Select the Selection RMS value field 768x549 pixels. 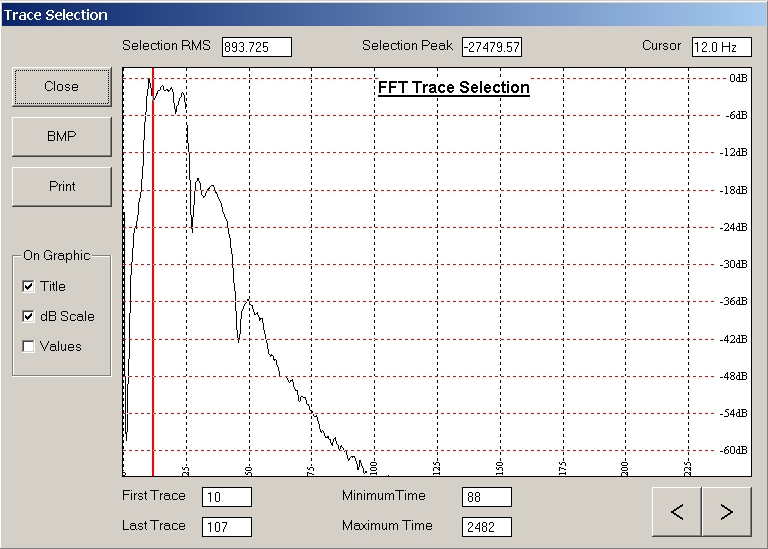click(x=257, y=47)
